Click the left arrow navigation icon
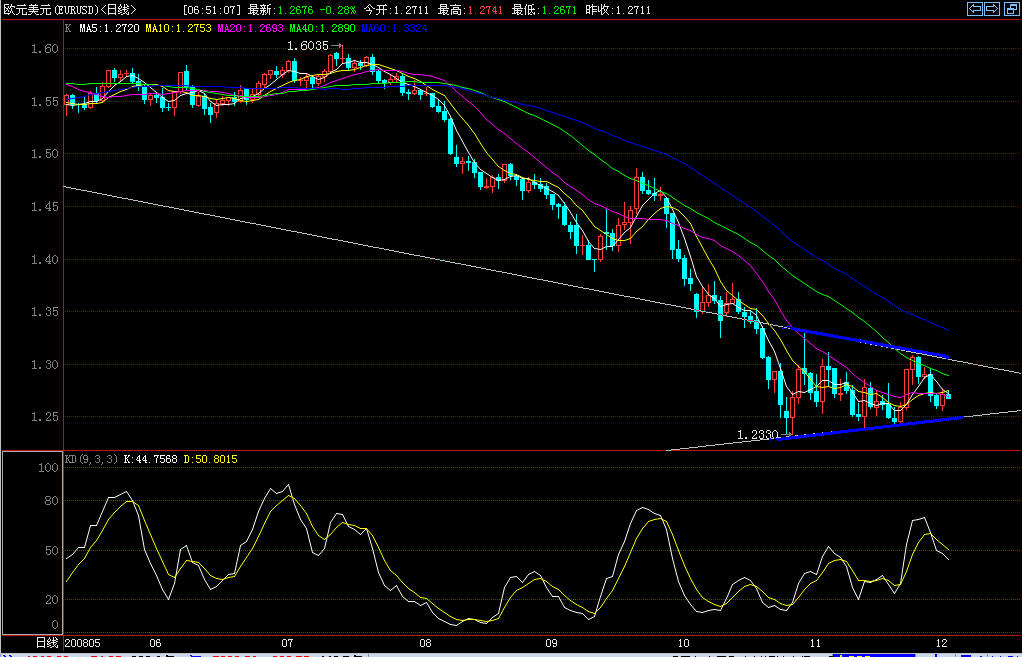The width and height of the screenshot is (1022, 657). pyautogui.click(x=975, y=8)
